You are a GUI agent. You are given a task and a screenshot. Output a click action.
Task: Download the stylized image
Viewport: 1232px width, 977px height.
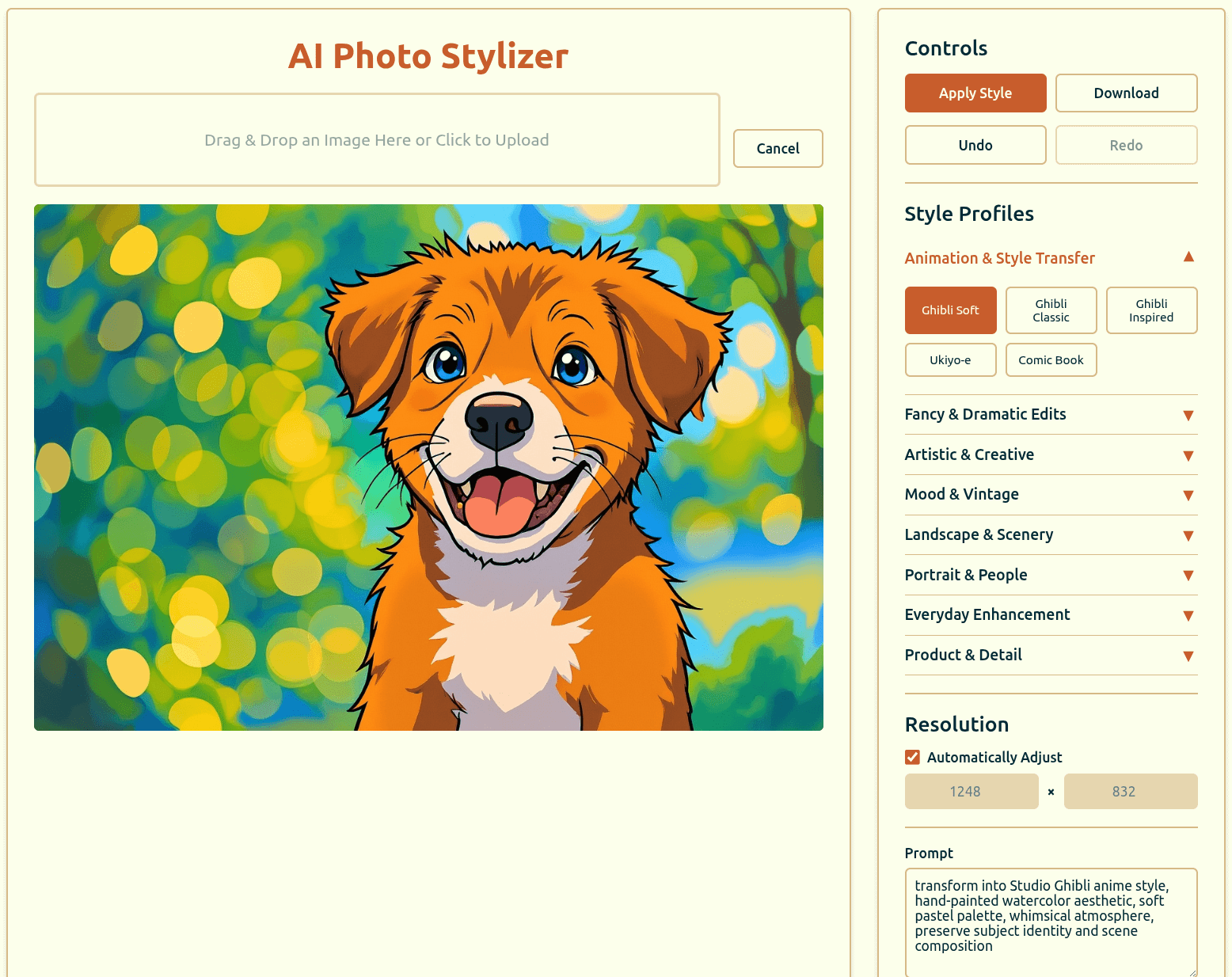tap(1126, 93)
